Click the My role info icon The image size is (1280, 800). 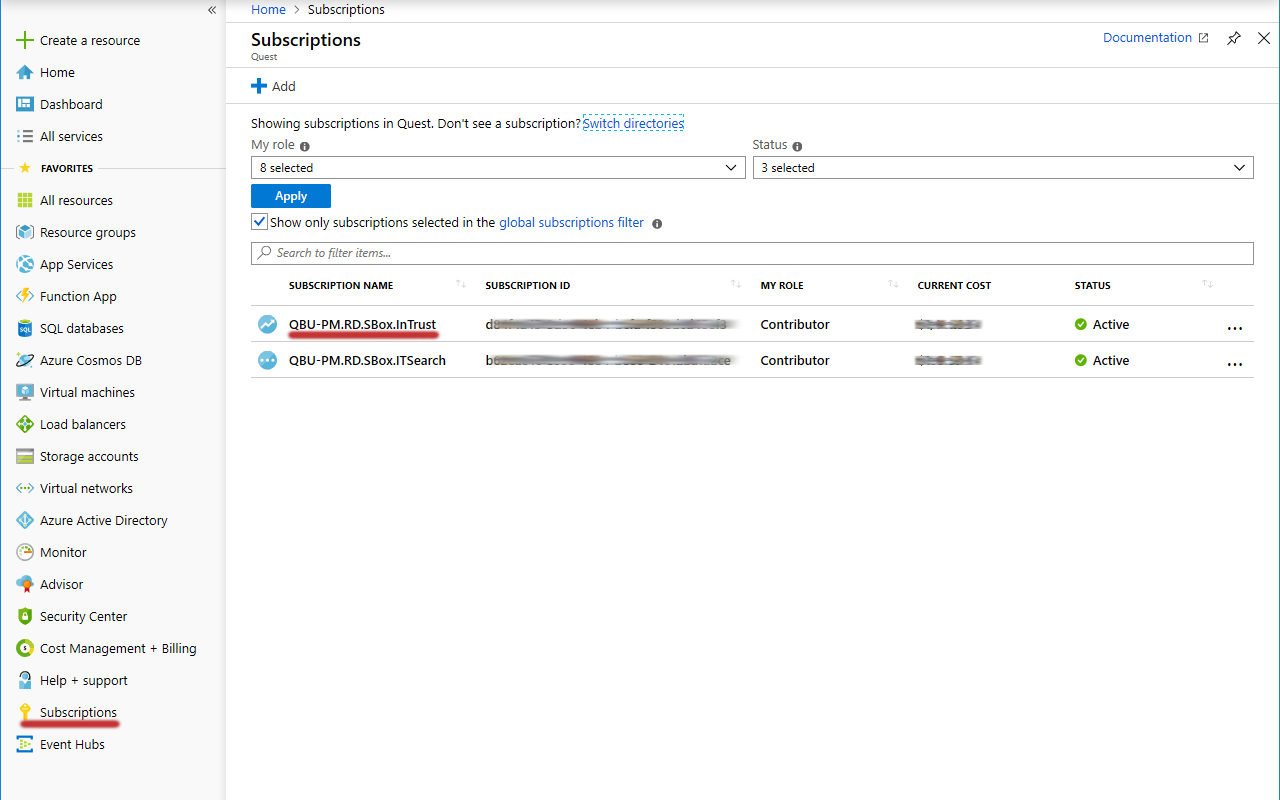(x=305, y=146)
